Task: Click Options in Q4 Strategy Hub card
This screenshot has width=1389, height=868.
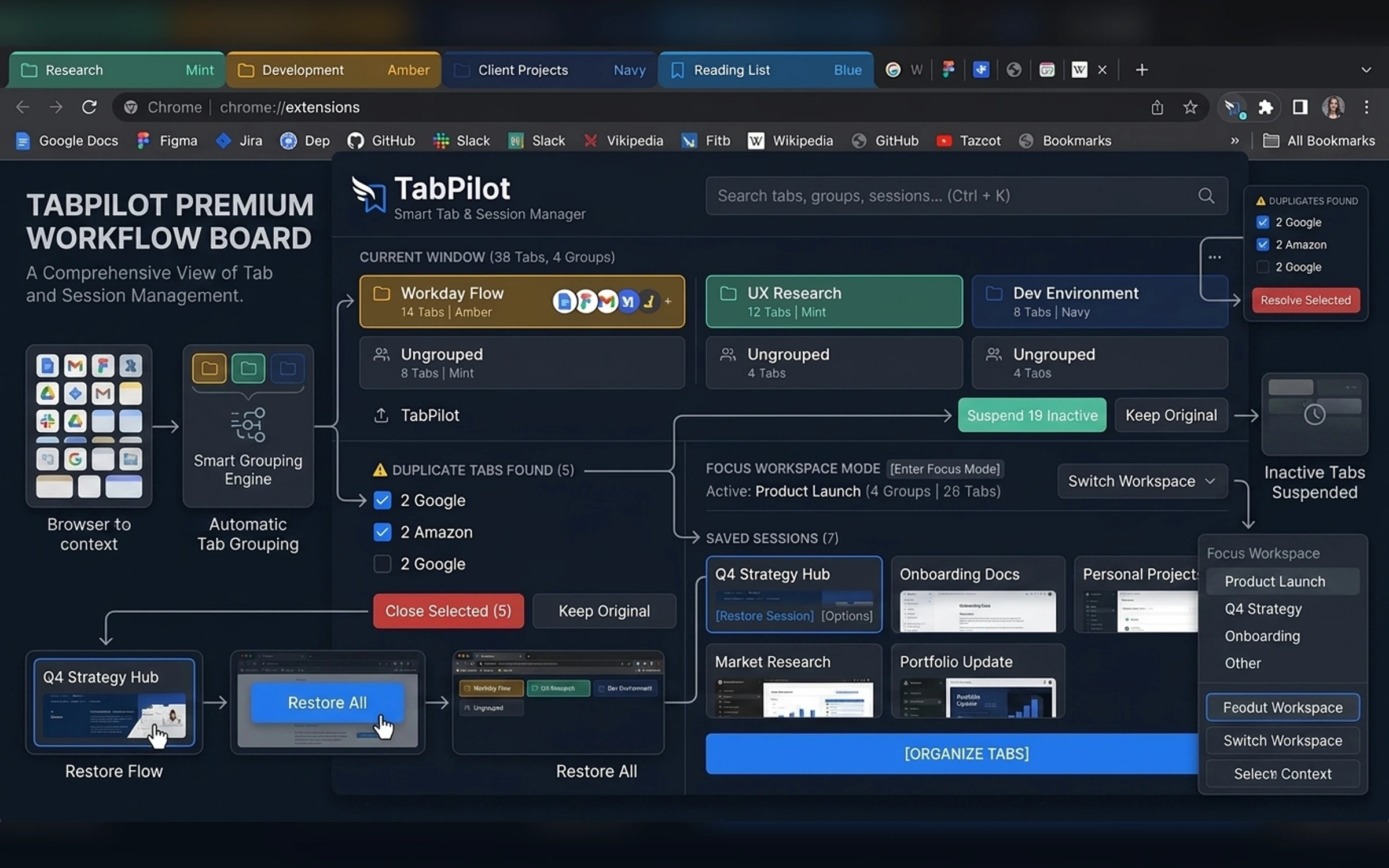Action: coord(847,616)
